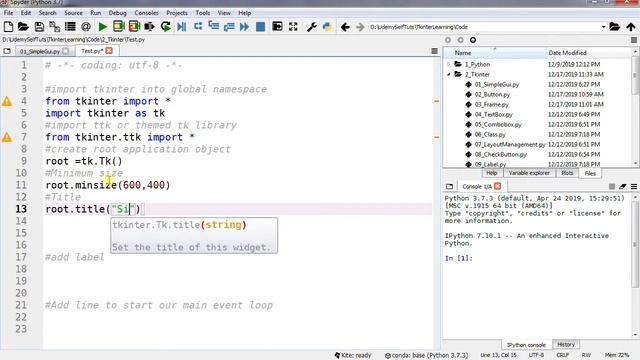
Task: Stop debugging with blue square icon
Action: (x=260, y=27)
